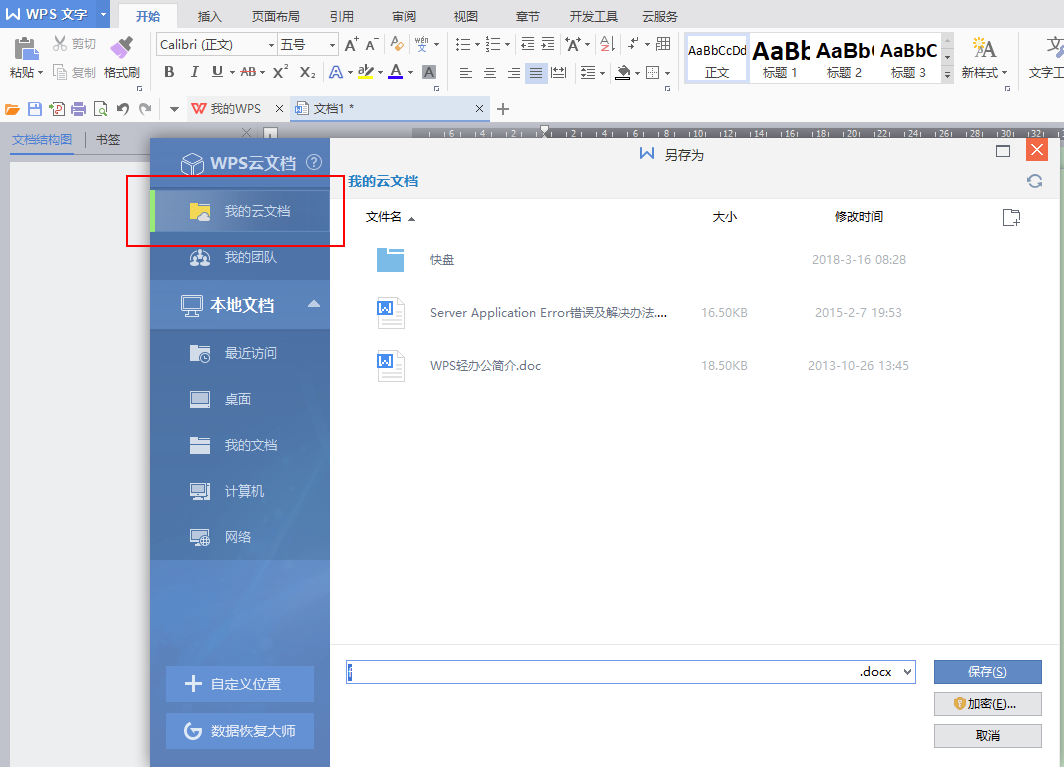Click the decrease indent icon
Image resolution: width=1064 pixels, height=767 pixels.
pyautogui.click(x=527, y=44)
